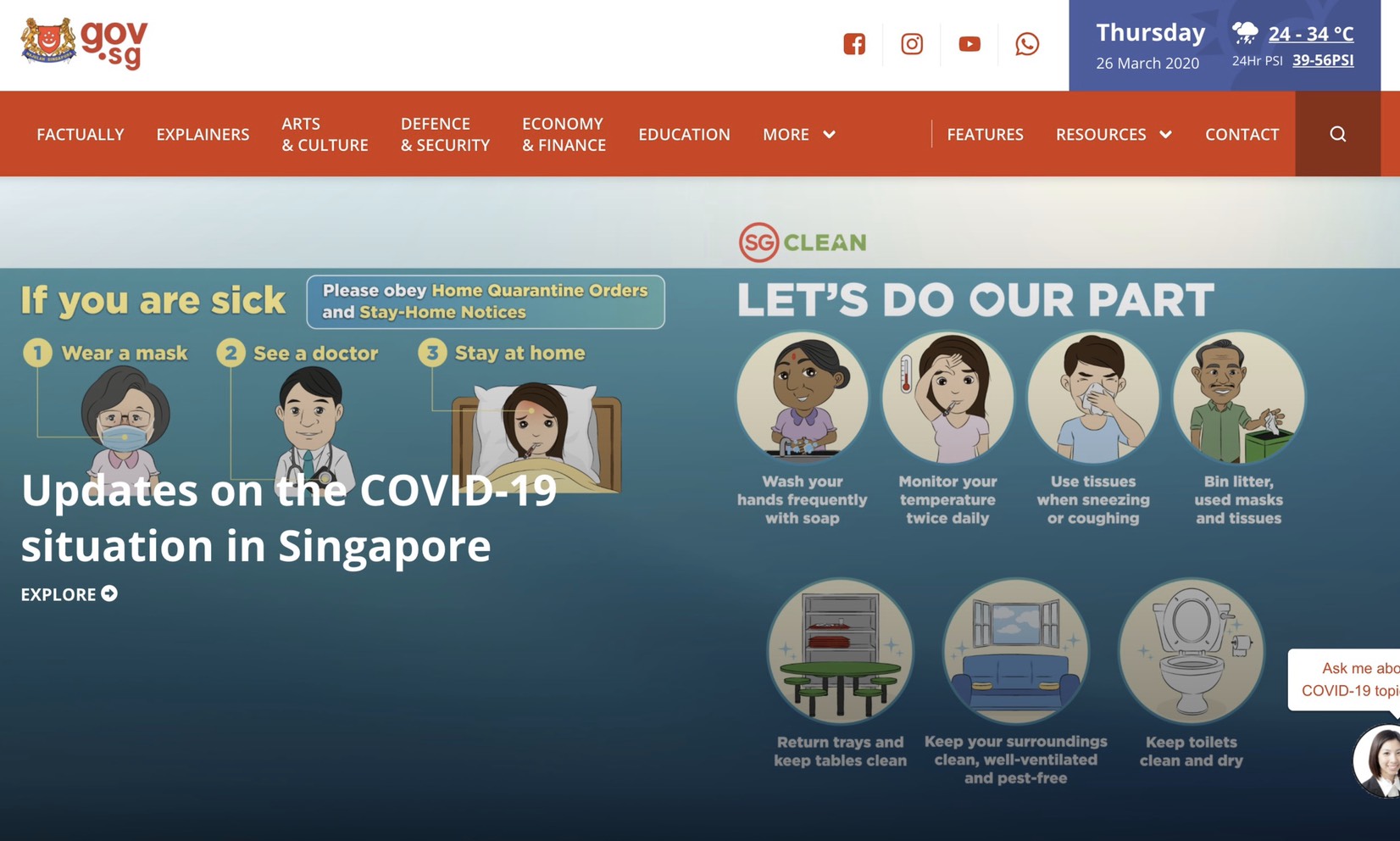This screenshot has width=1400, height=841.
Task: Click the arrow icon next to Explore
Action: tap(109, 593)
